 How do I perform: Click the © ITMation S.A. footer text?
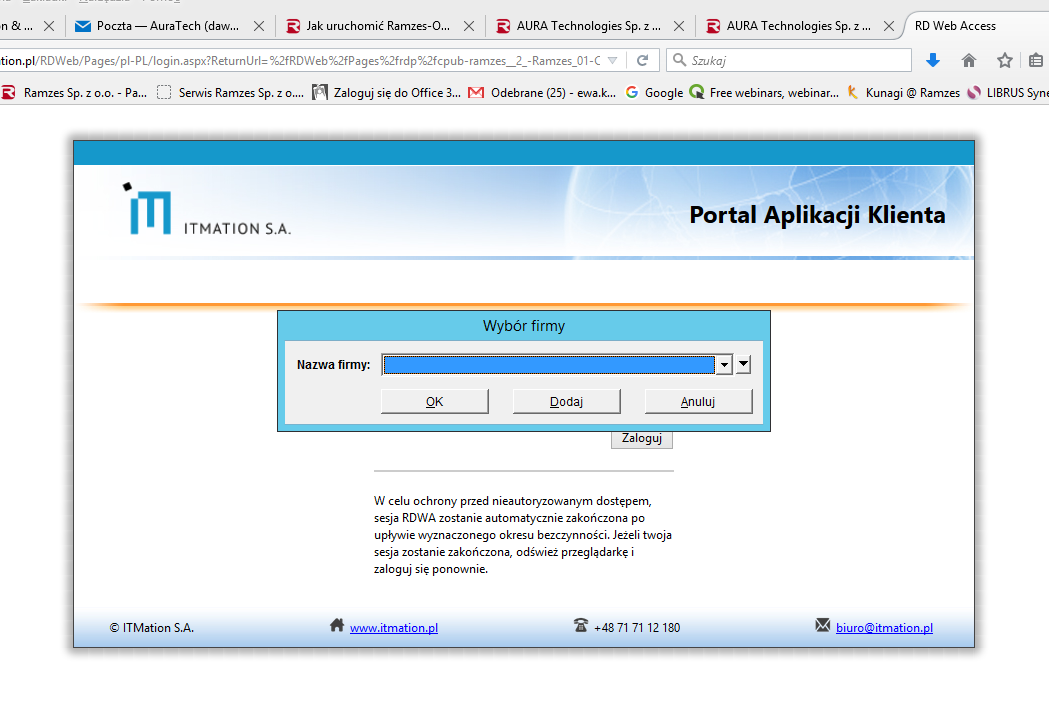point(152,627)
